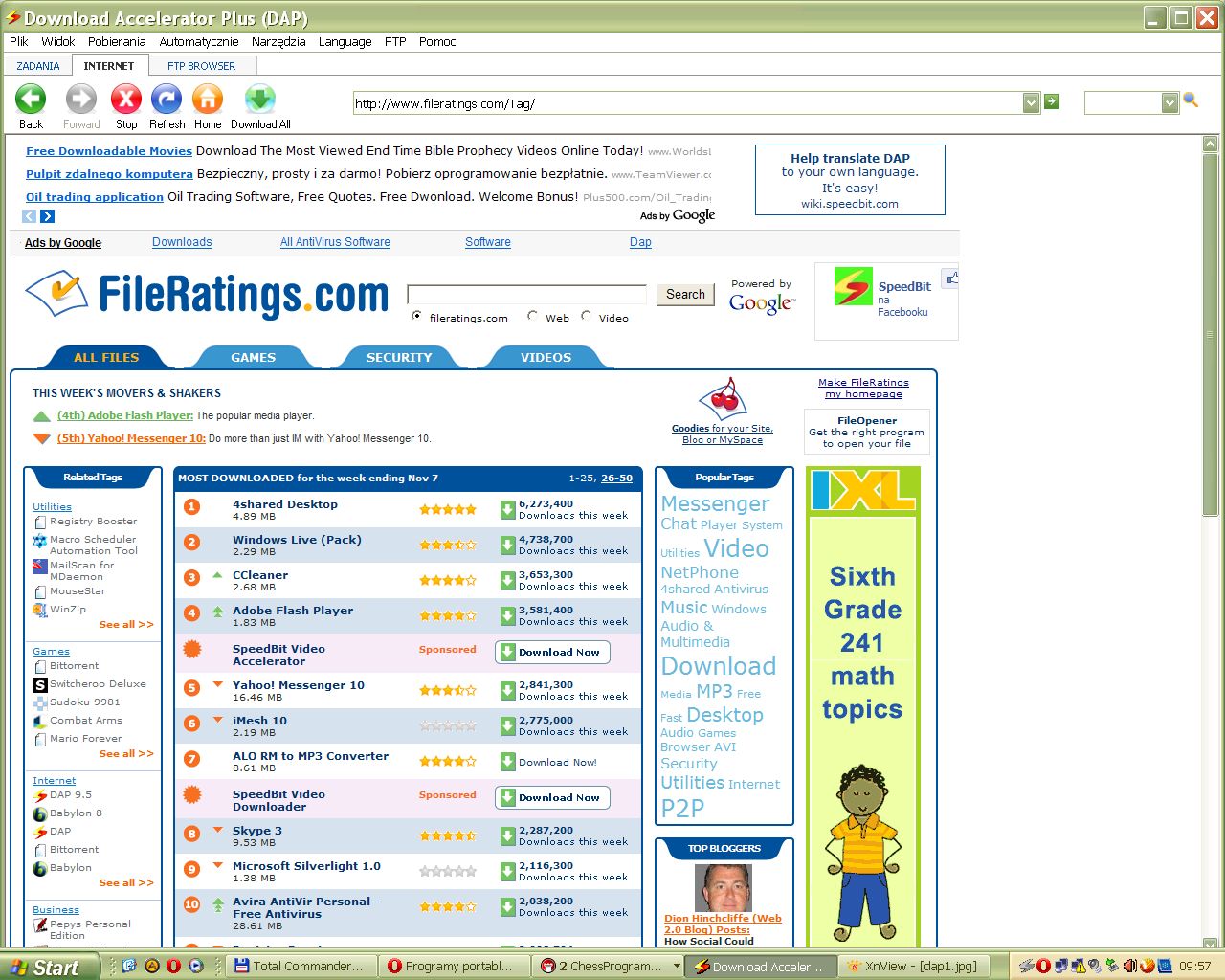
Task: Click the P2P popular tag
Action: click(682, 809)
